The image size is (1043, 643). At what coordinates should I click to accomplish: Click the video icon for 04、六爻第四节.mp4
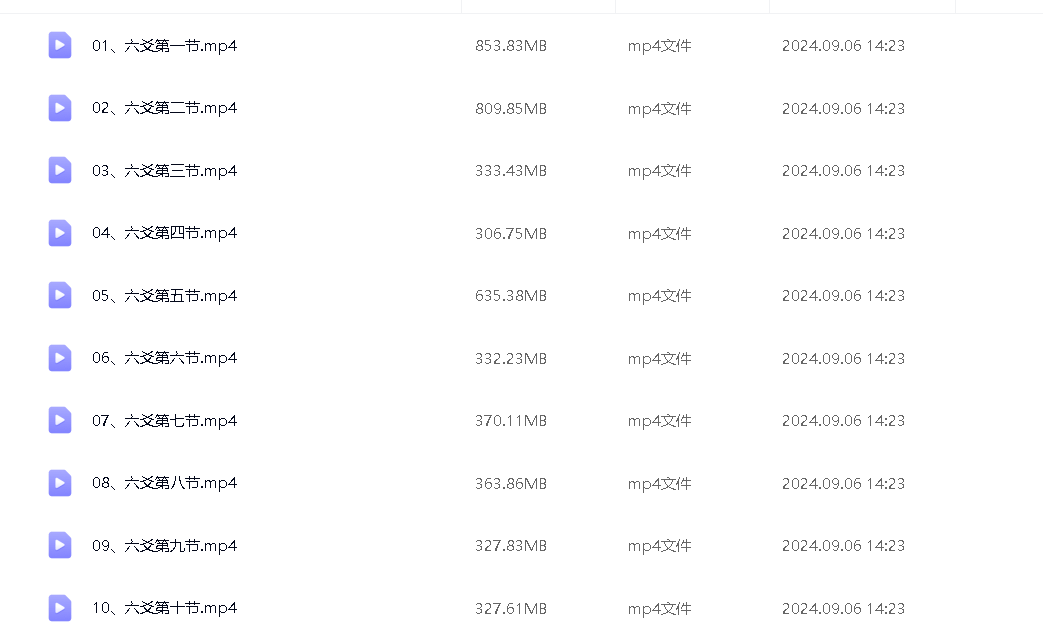pyautogui.click(x=60, y=233)
